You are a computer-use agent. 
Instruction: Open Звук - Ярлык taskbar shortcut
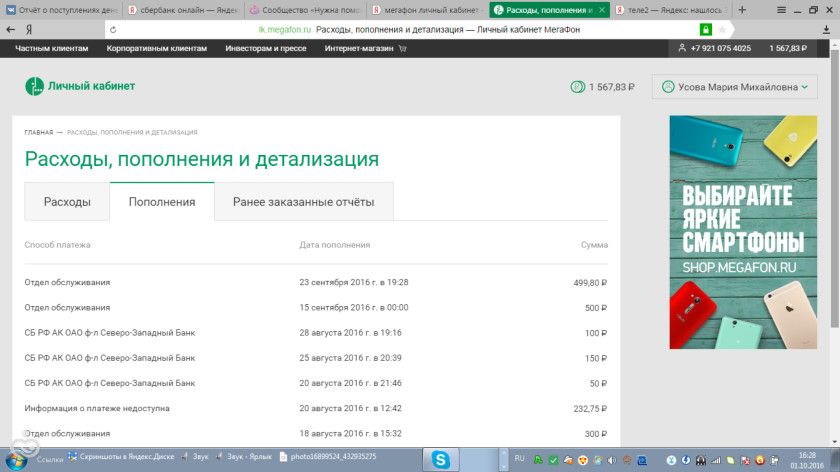(x=244, y=456)
